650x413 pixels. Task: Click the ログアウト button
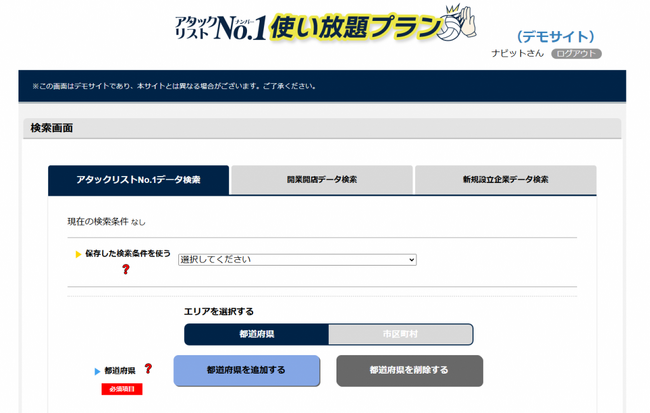coord(576,53)
